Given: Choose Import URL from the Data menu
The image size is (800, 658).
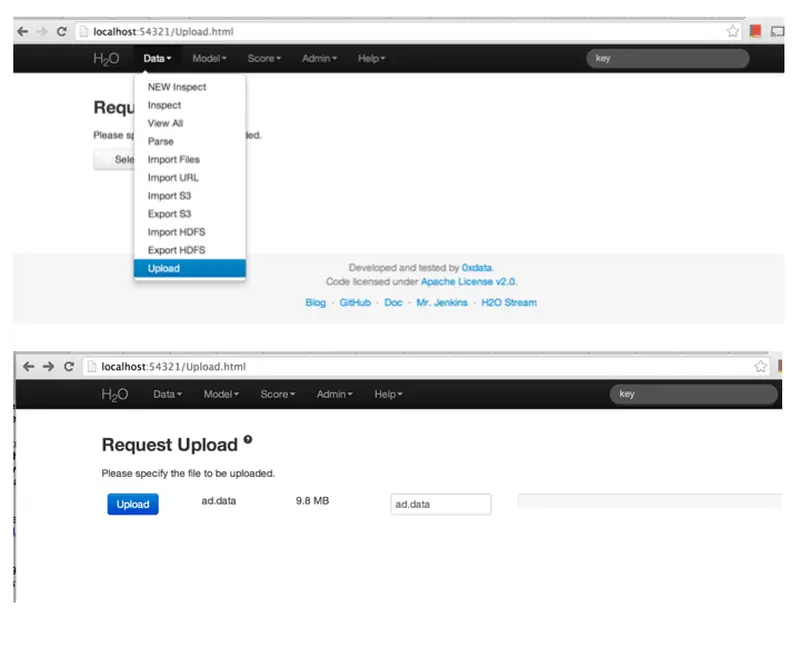Looking at the screenshot, I should coord(190,178).
